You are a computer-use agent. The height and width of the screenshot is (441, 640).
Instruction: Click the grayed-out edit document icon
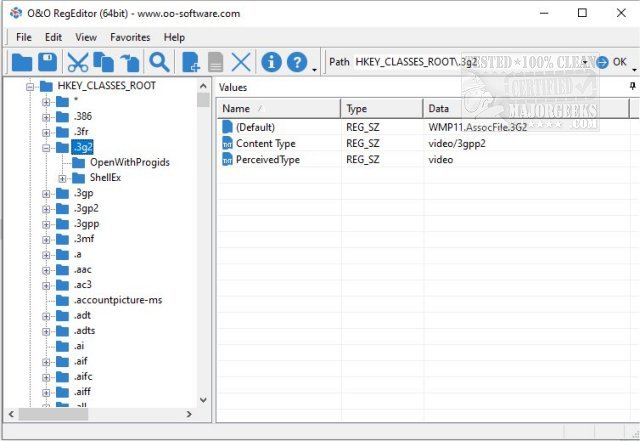click(216, 62)
